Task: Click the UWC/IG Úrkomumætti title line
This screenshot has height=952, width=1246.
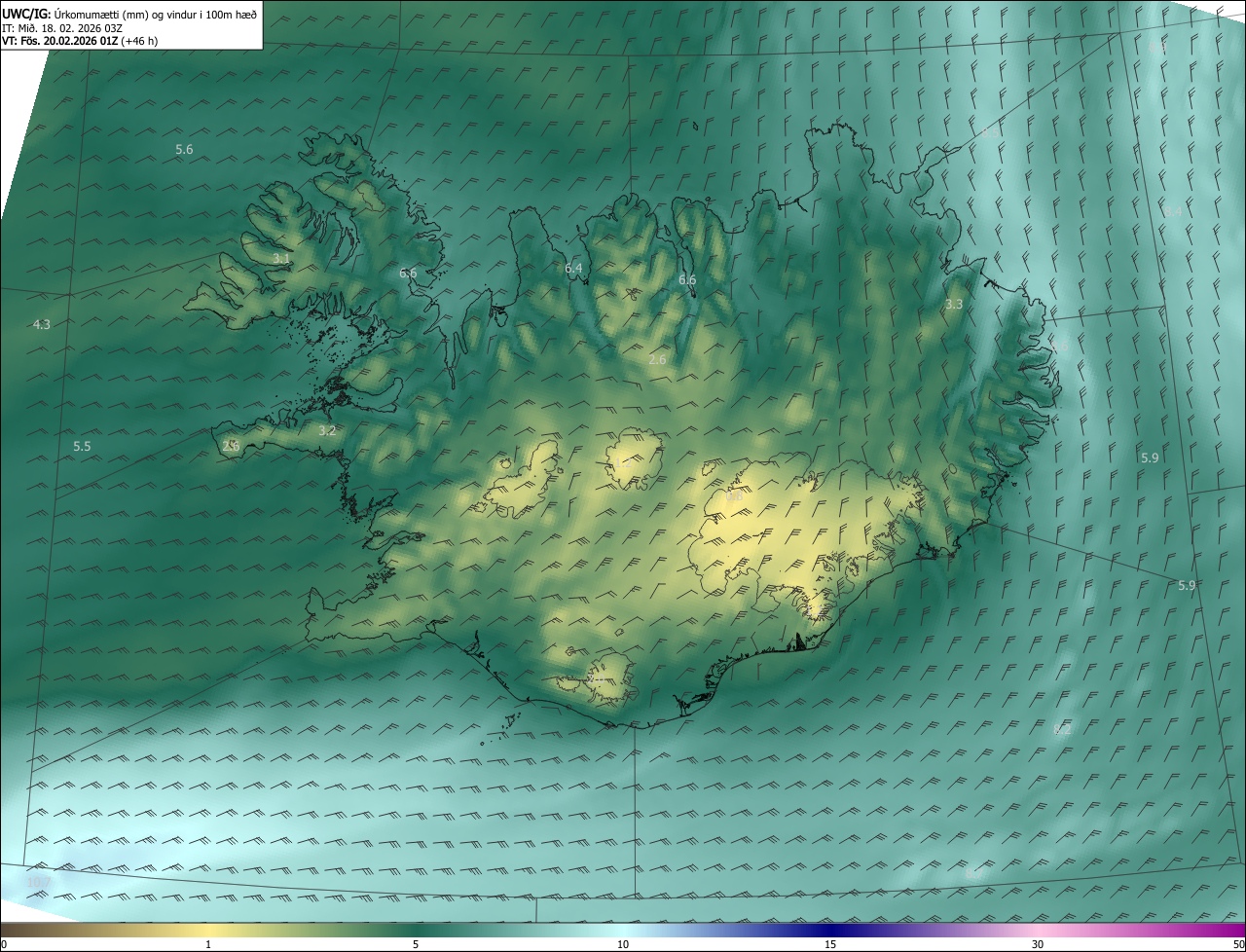Action: (x=129, y=14)
